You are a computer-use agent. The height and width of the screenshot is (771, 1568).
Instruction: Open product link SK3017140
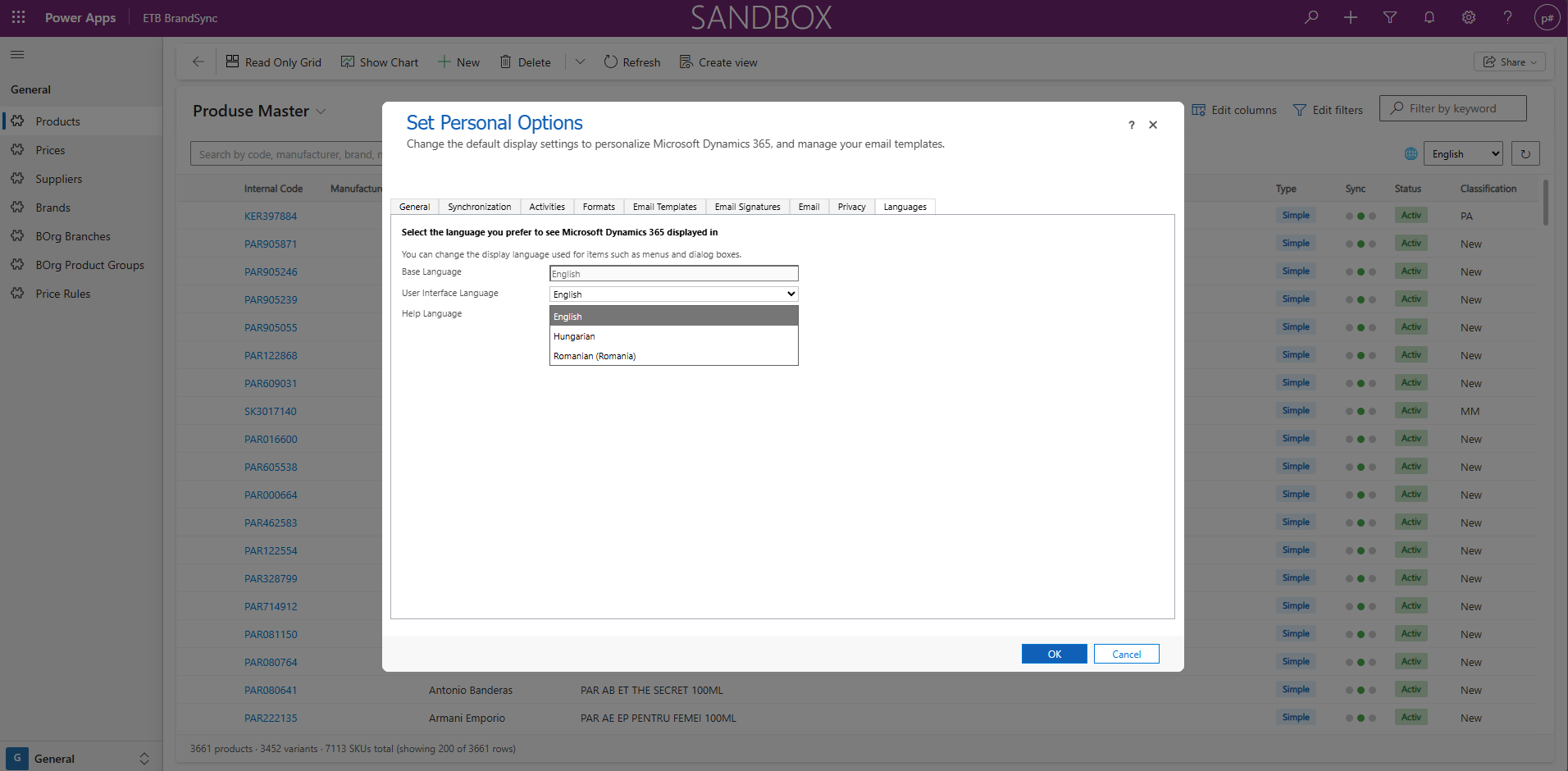271,412
